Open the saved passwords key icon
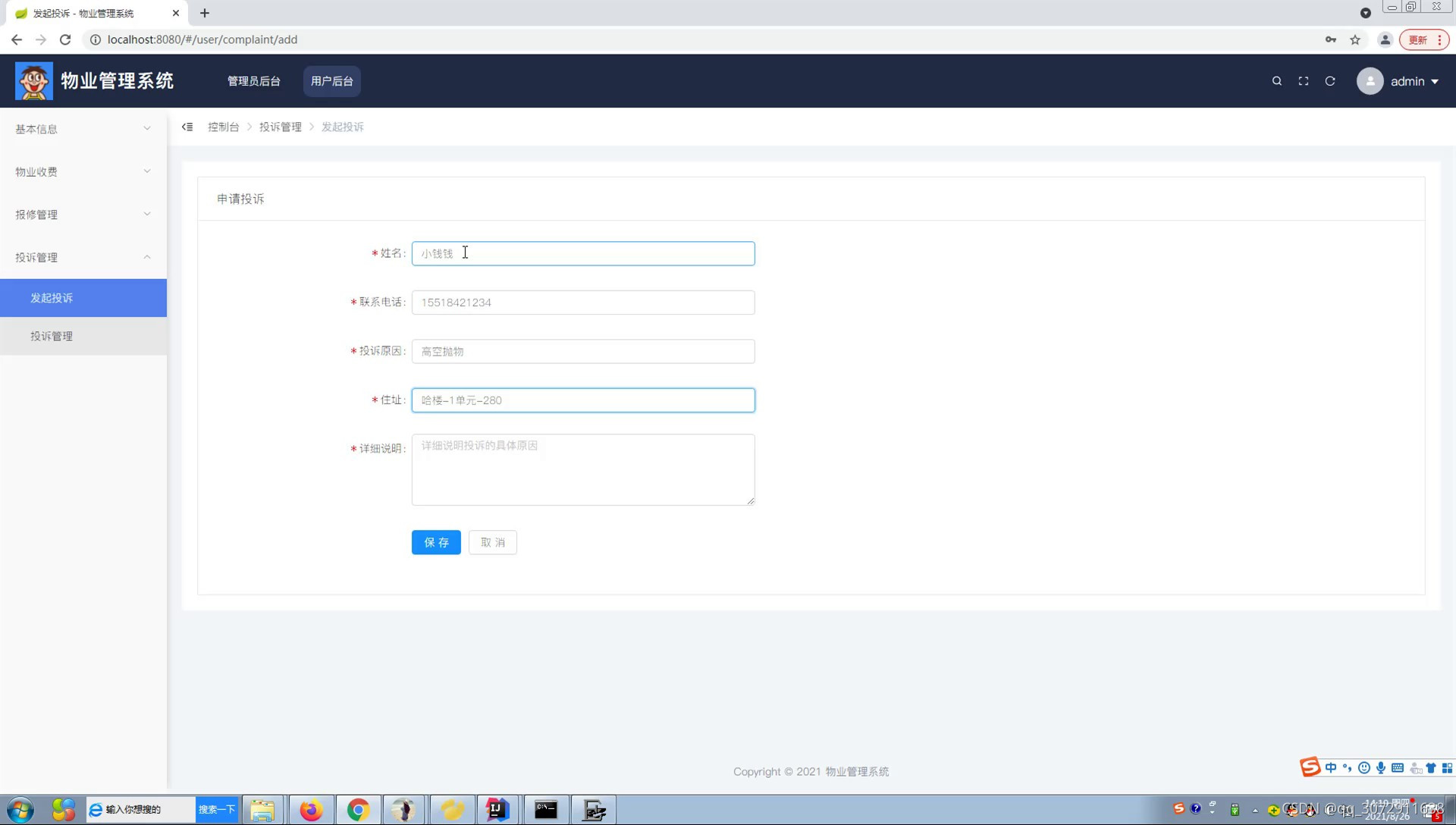 pos(1331,39)
